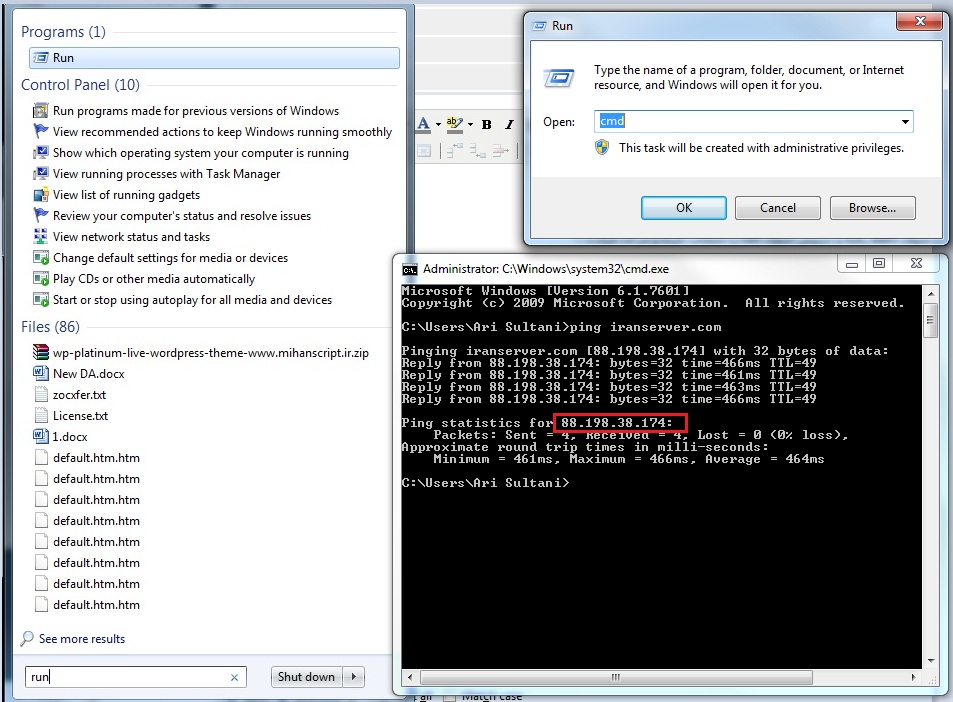Click the grayed-out table icon in the editor toolbar

coord(424,151)
